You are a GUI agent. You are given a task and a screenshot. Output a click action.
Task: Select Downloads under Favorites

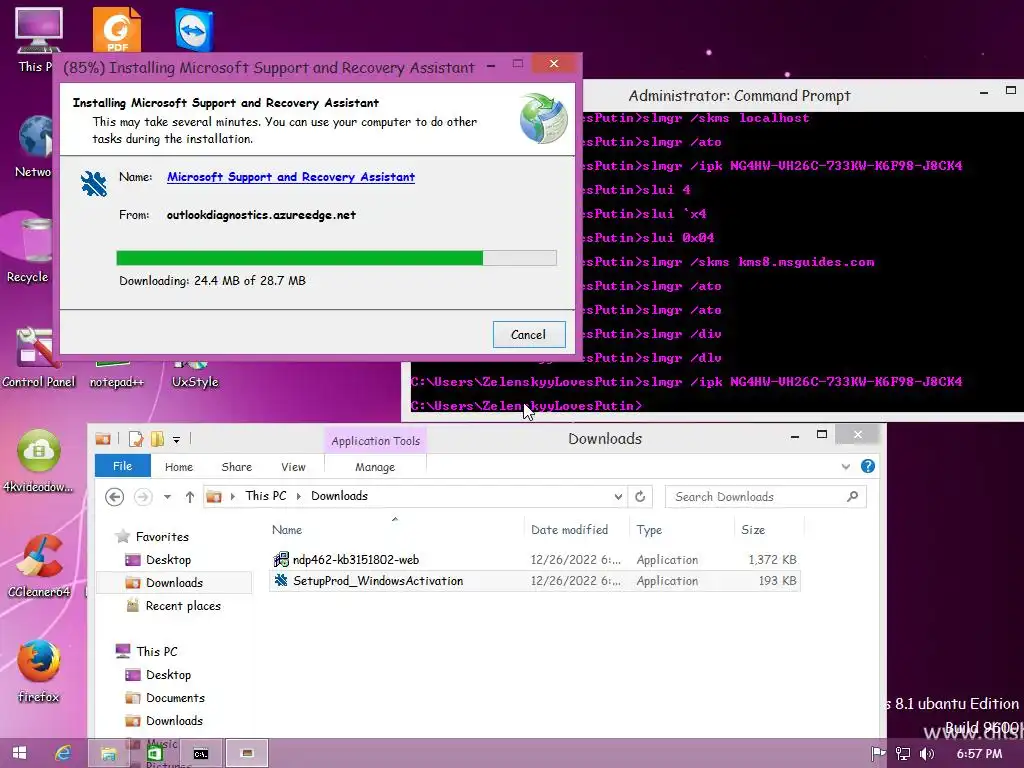(x=174, y=583)
